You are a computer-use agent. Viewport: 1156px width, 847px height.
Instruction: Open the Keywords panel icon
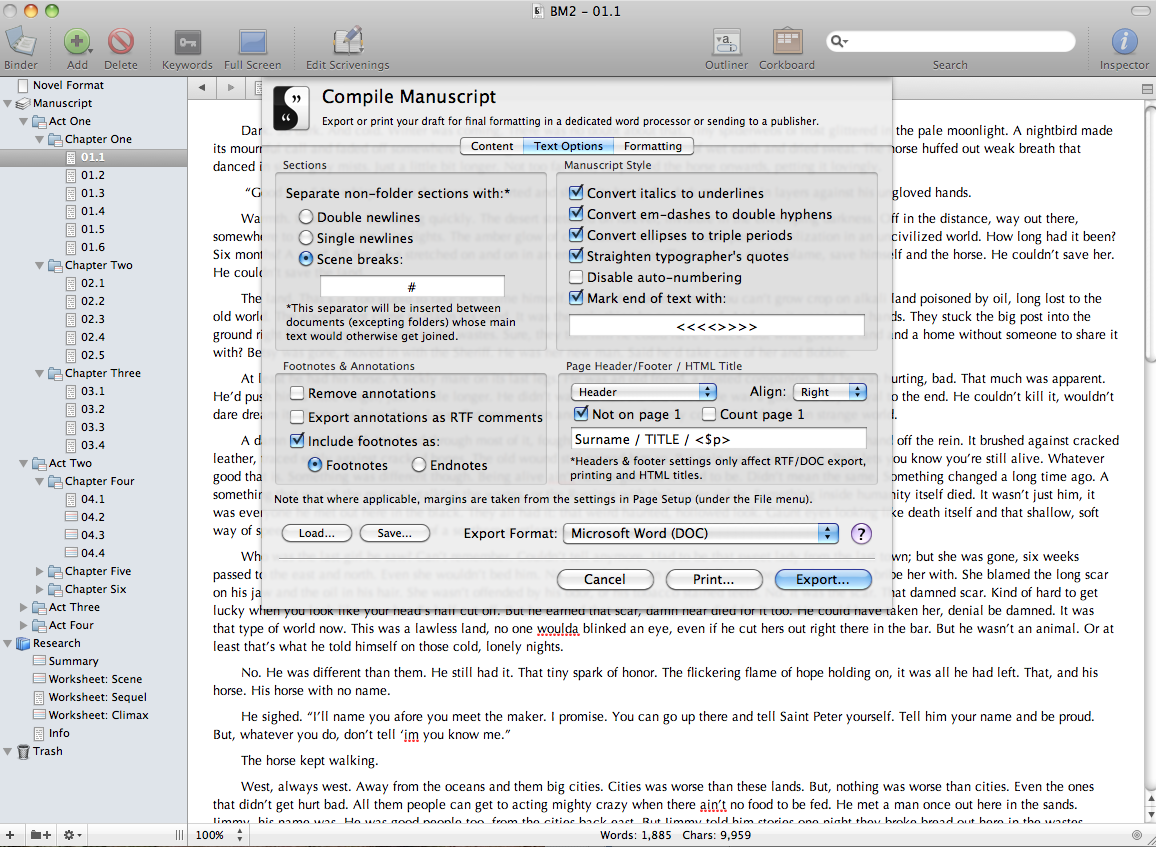(187, 43)
